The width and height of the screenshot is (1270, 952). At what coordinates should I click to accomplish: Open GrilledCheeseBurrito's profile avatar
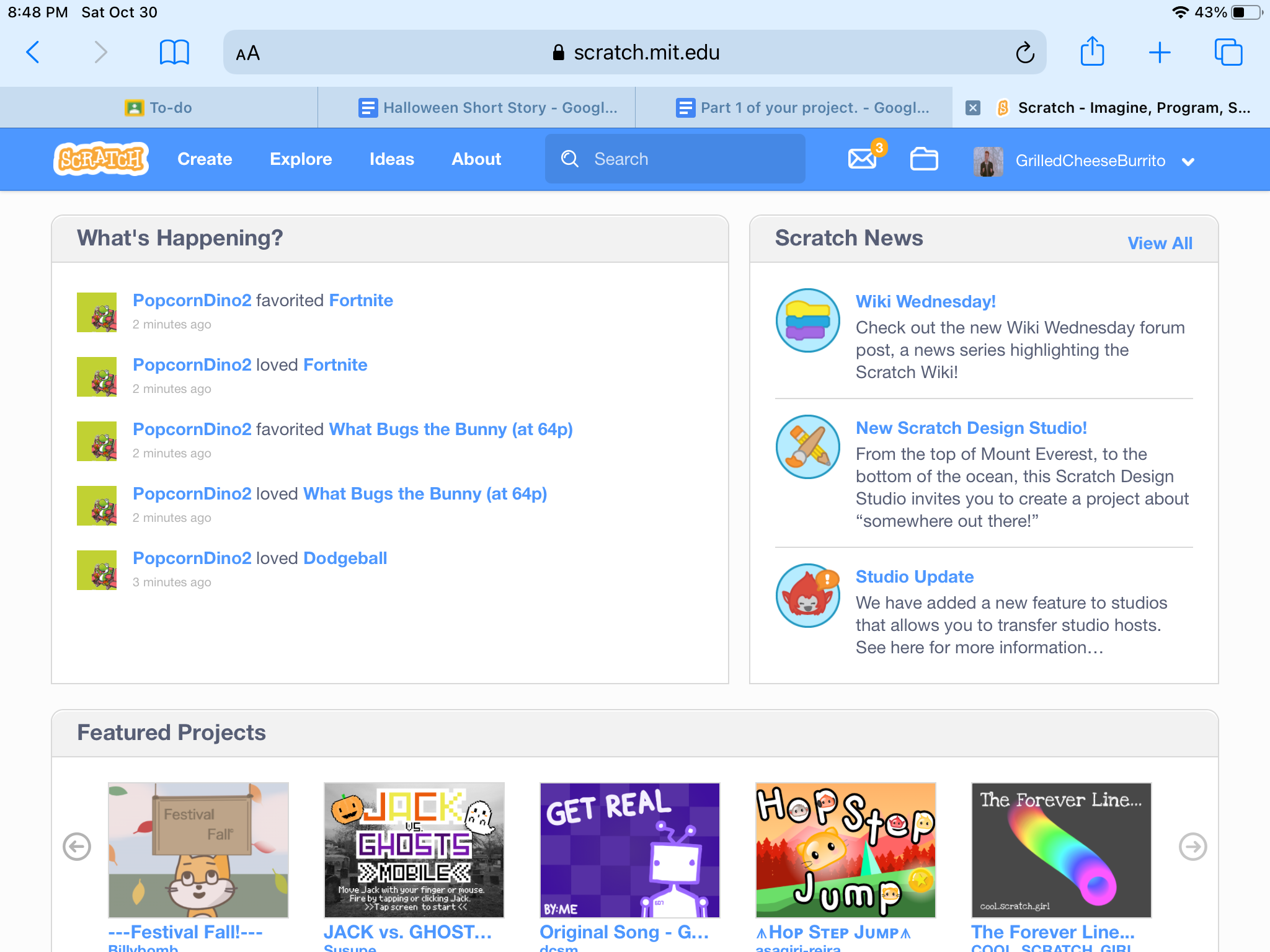[988, 160]
